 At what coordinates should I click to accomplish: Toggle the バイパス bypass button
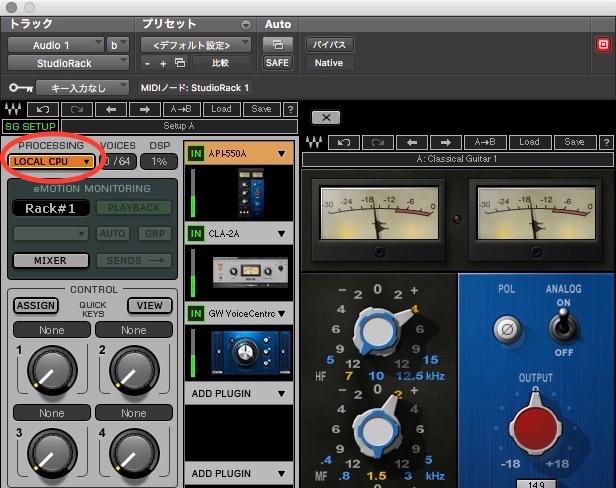pyautogui.click(x=329, y=45)
